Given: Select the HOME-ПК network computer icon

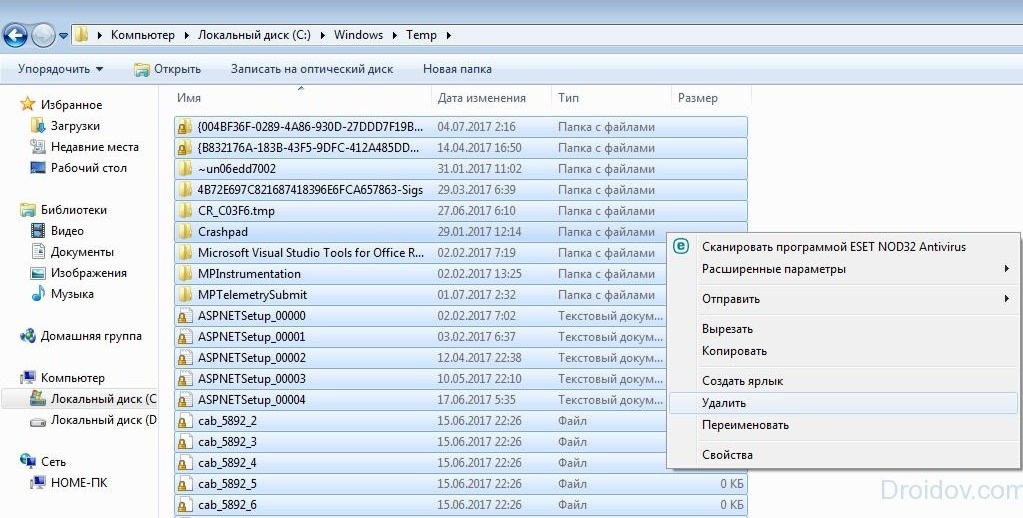Looking at the screenshot, I should click(x=38, y=483).
